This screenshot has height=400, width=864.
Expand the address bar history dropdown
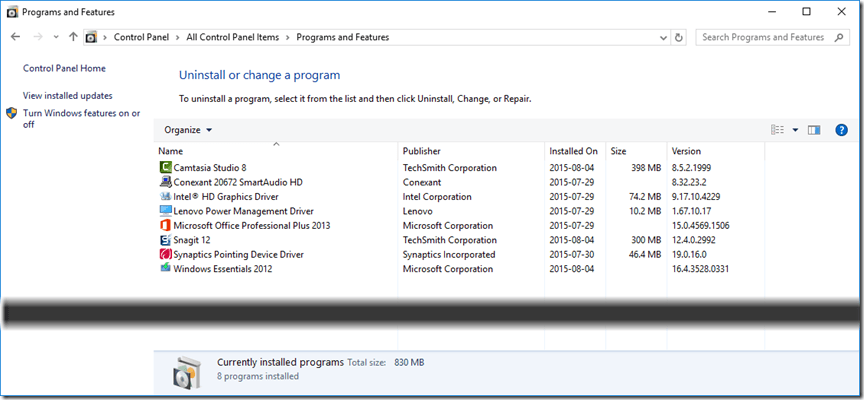tap(661, 38)
